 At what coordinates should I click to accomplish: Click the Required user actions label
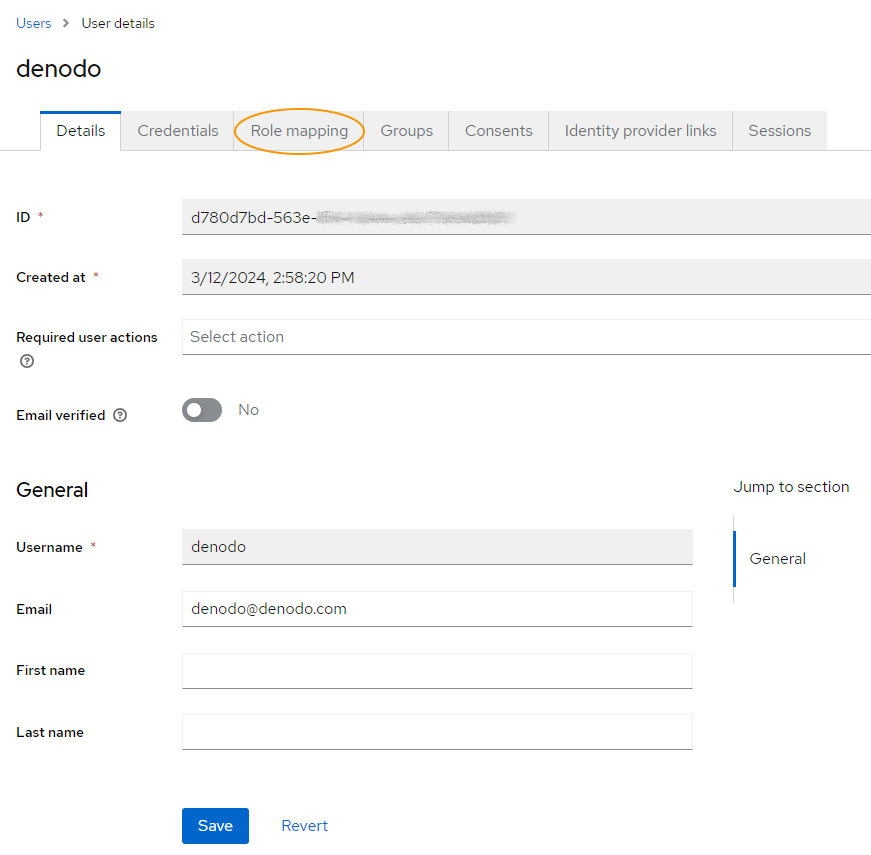point(87,337)
